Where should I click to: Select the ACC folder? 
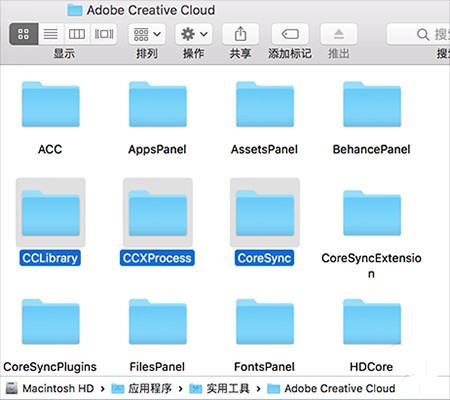coord(51,104)
